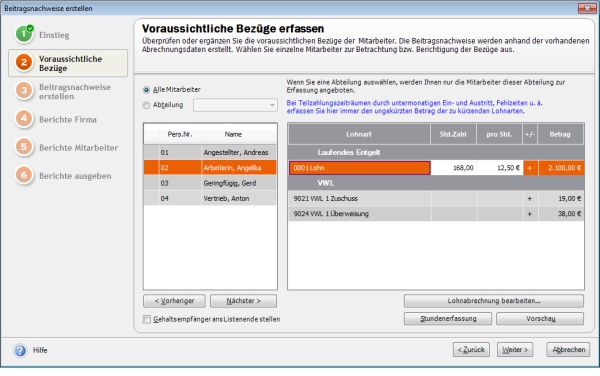Click the step 4 circle icon
The width and height of the screenshot is (600, 376).
(x=24, y=119)
